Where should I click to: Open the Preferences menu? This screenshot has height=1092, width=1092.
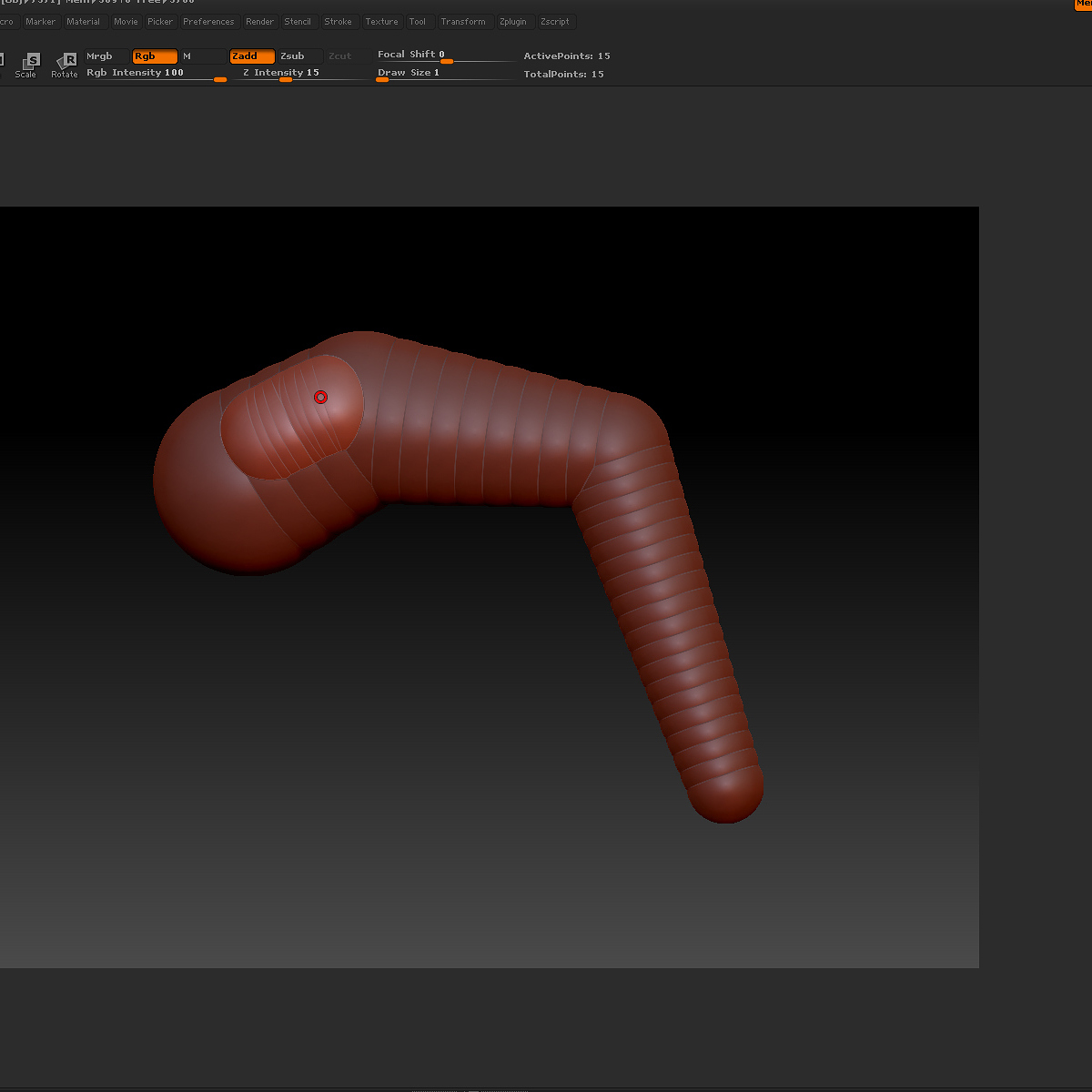click(x=208, y=22)
